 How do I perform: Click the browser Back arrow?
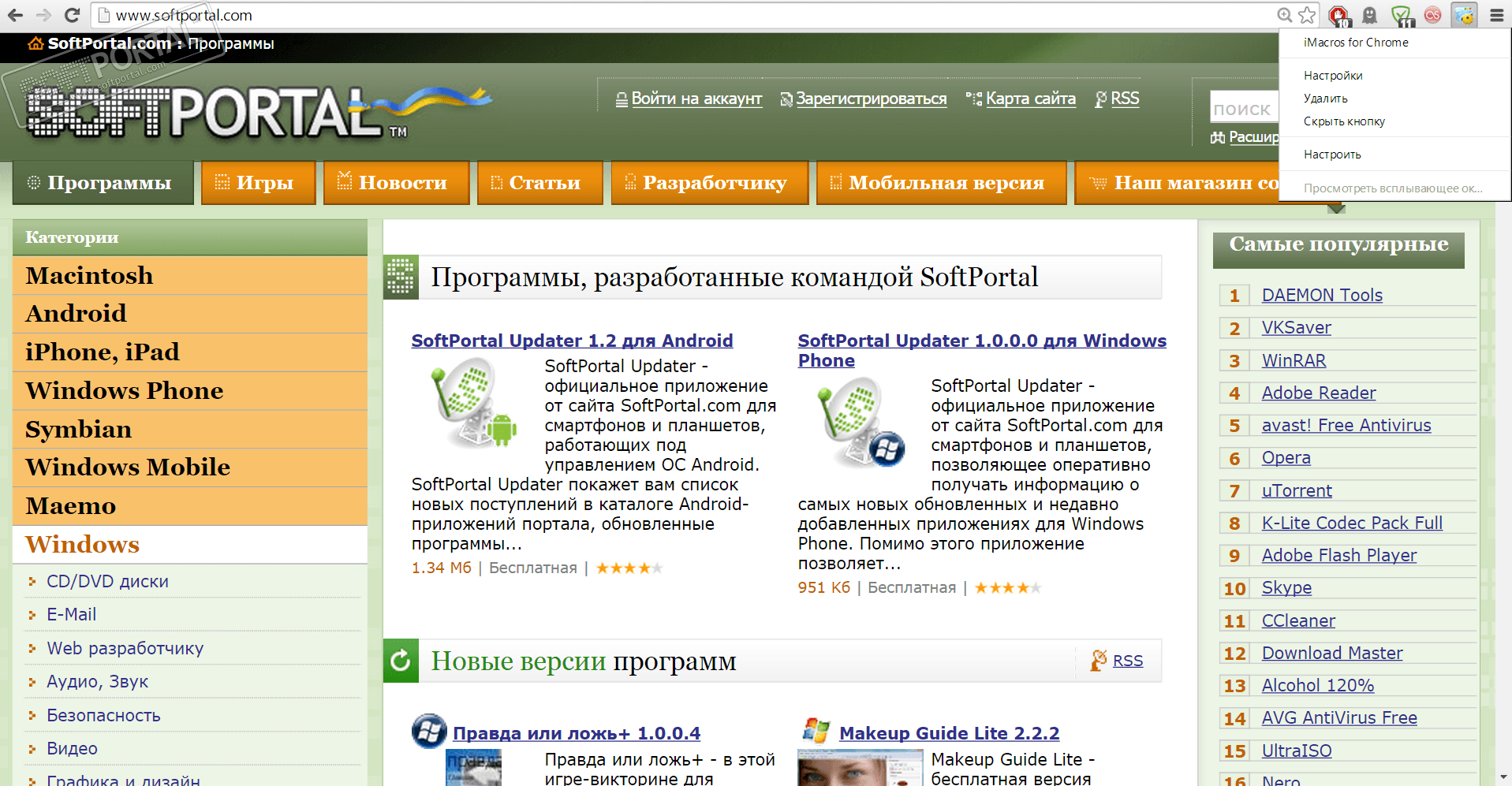(15, 15)
